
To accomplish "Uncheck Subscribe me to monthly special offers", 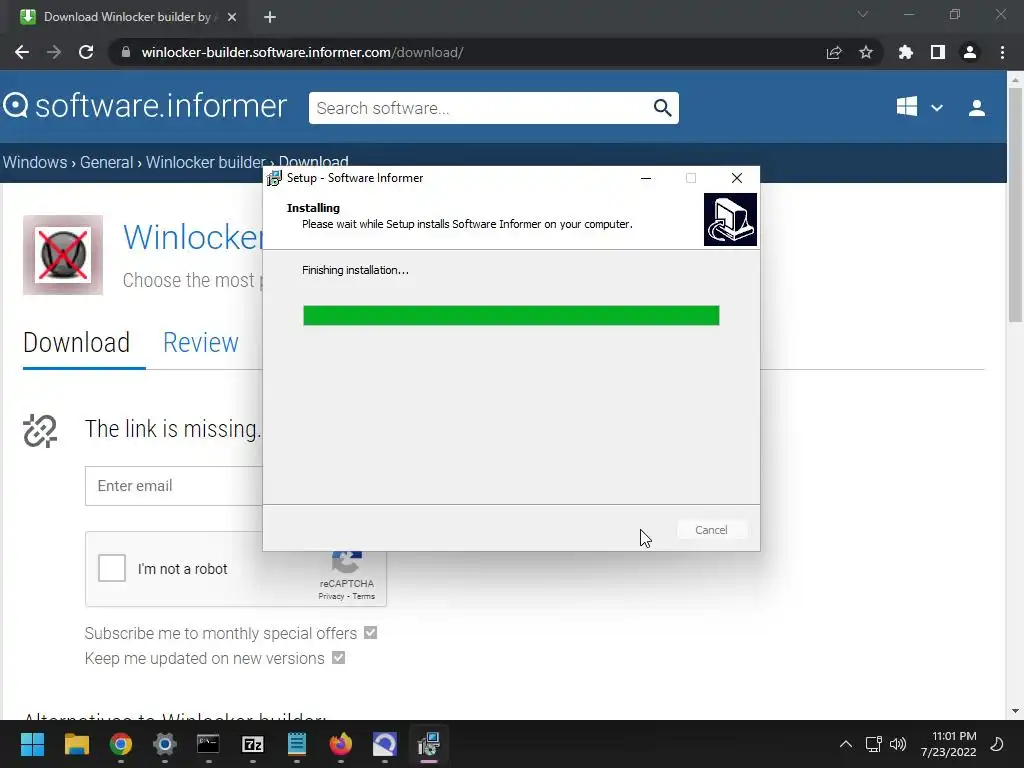I will [370, 633].
